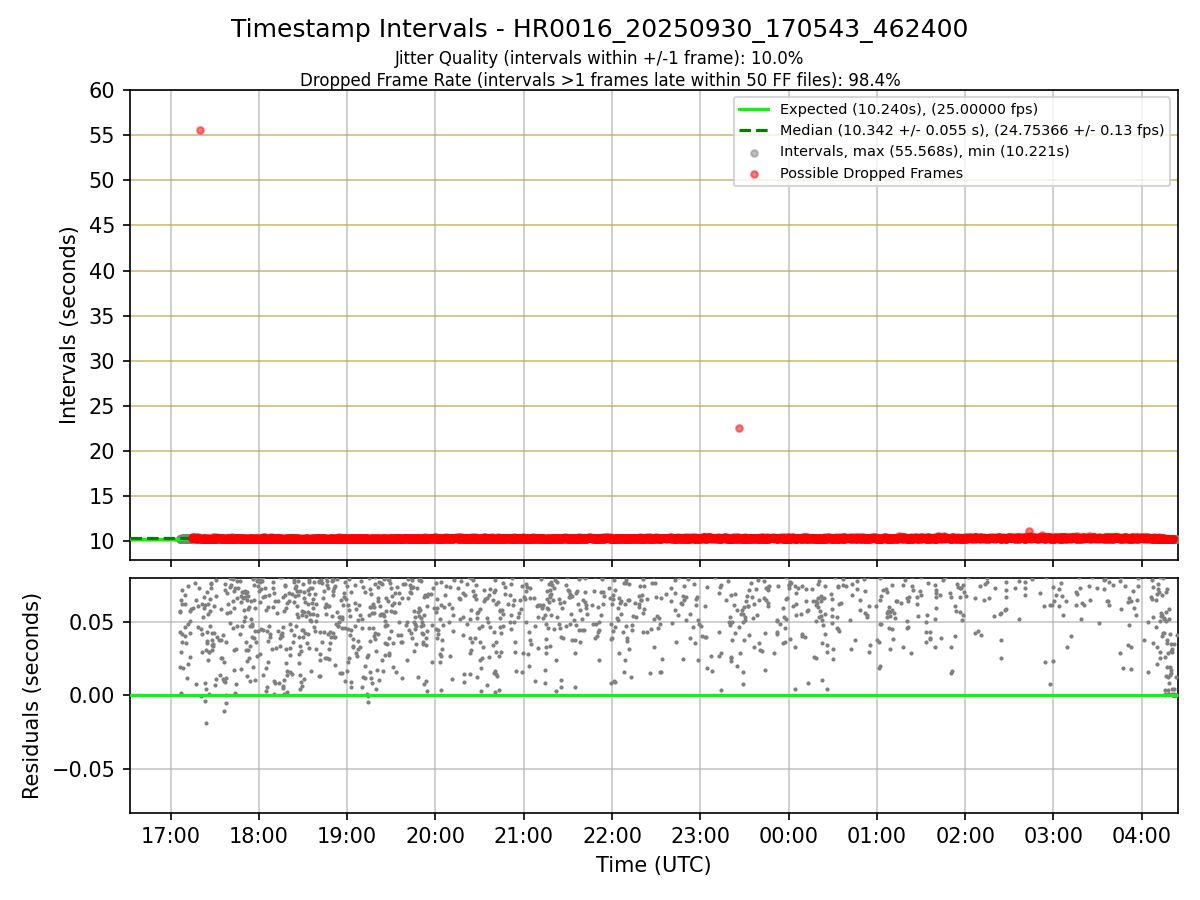Click the 'Intervals (seconds)' y-axis label
1200x900 pixels.
69,325
